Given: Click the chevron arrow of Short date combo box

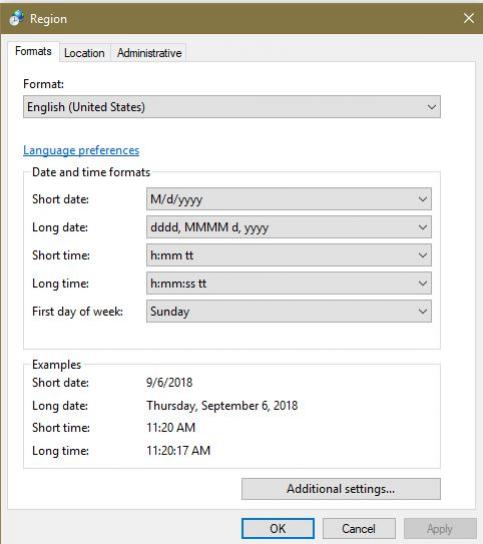Looking at the screenshot, I should (423, 199).
